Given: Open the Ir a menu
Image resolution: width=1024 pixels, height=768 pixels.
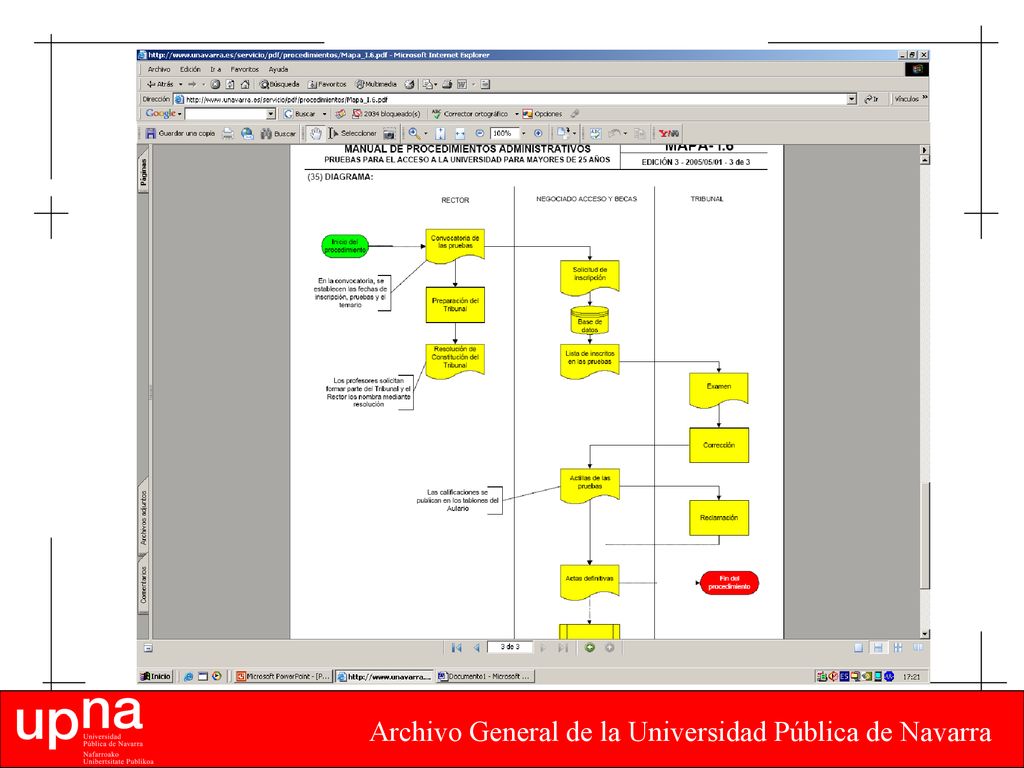Looking at the screenshot, I should pos(216,69).
